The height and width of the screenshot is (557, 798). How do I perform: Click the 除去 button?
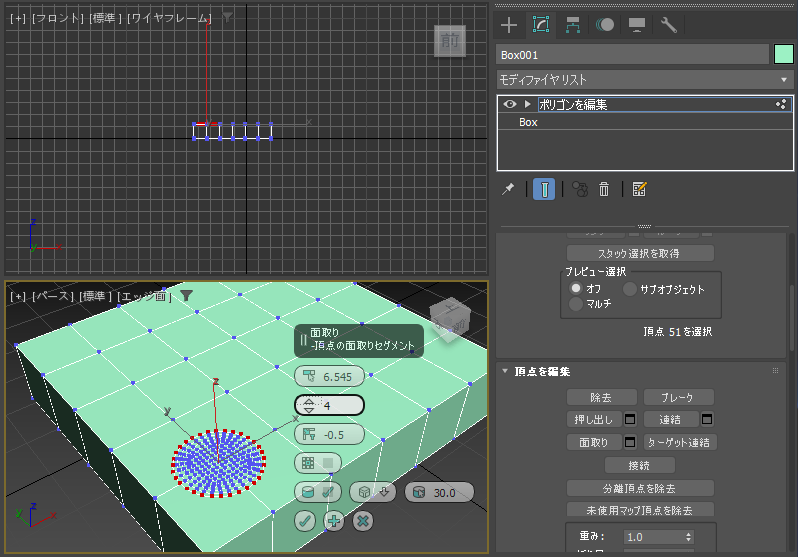click(602, 397)
